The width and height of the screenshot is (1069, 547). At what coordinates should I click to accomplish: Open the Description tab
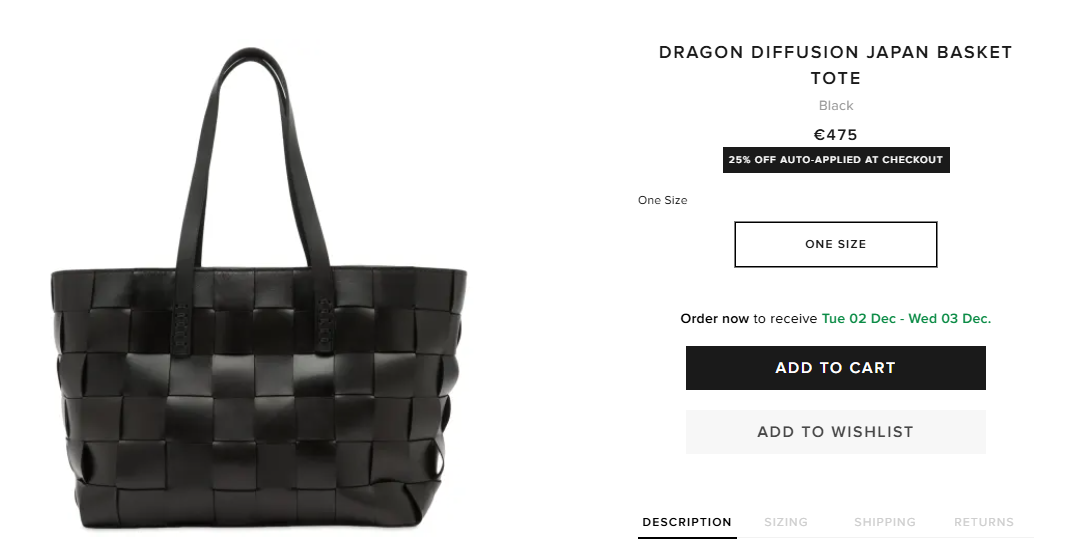click(x=687, y=522)
